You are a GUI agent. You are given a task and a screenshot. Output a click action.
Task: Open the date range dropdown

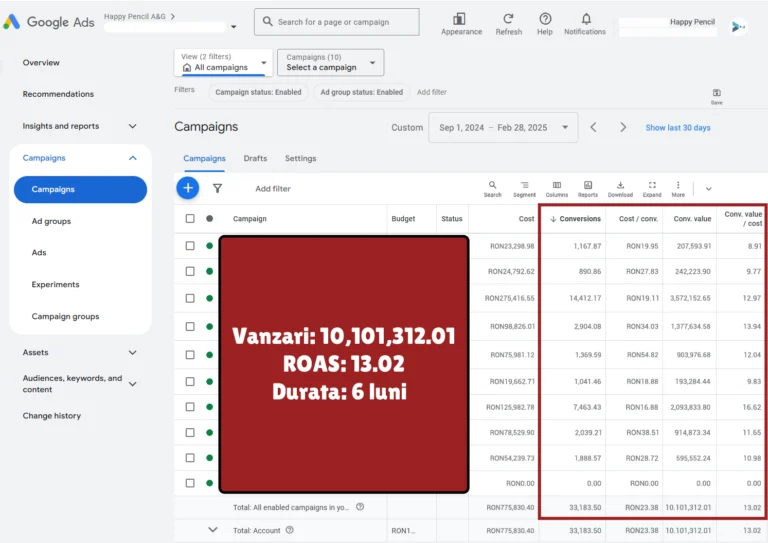(503, 128)
